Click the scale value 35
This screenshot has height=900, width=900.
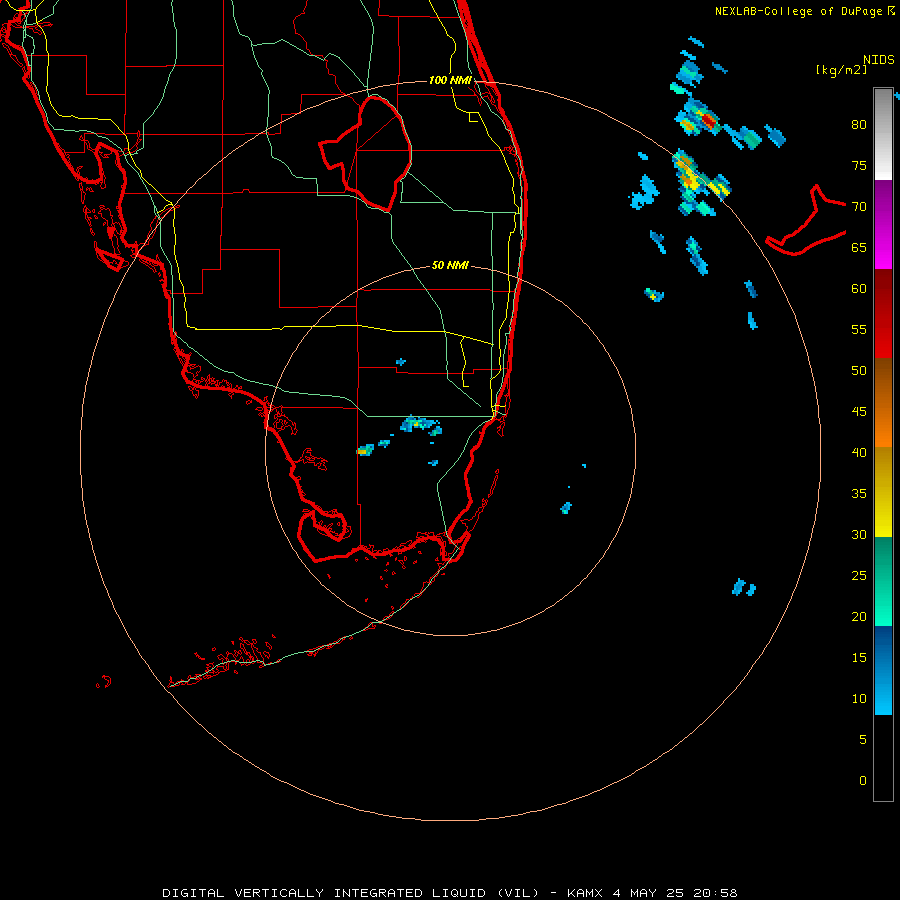[x=859, y=494]
